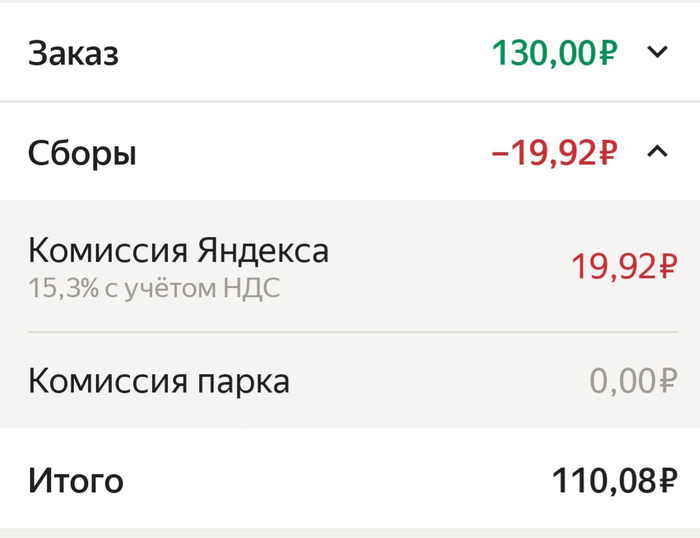Screen dimensions: 700x538
Task: Tap the Заказ row label
Action: click(73, 53)
